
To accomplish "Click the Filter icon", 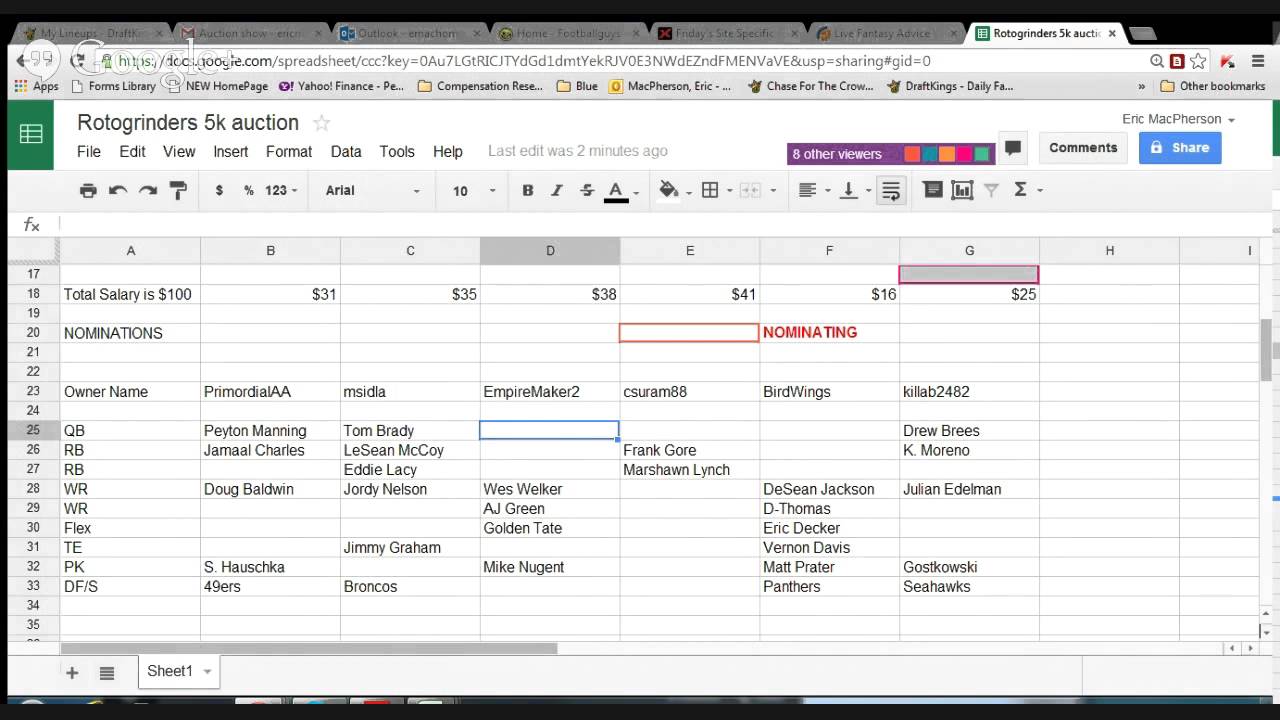I will click(x=991, y=190).
